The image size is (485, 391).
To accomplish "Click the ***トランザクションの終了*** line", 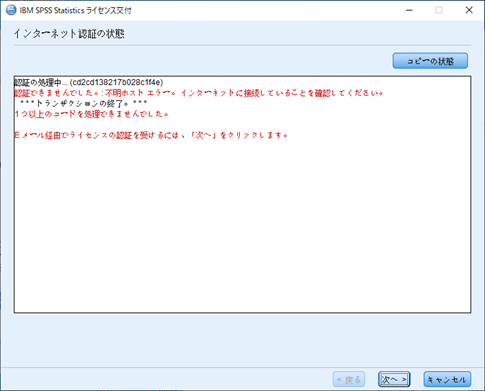I will click(x=83, y=103).
